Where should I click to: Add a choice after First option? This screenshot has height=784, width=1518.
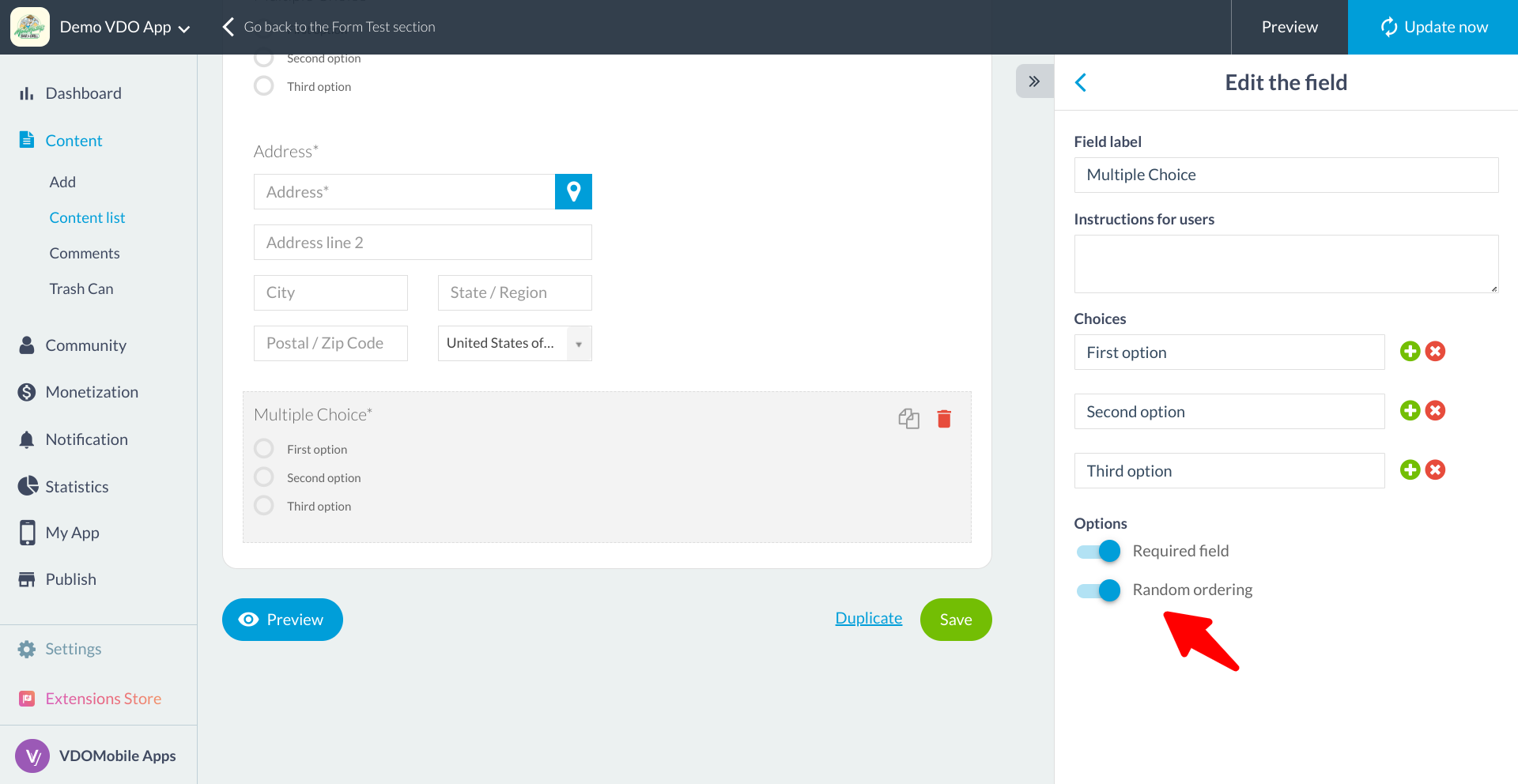(1410, 351)
